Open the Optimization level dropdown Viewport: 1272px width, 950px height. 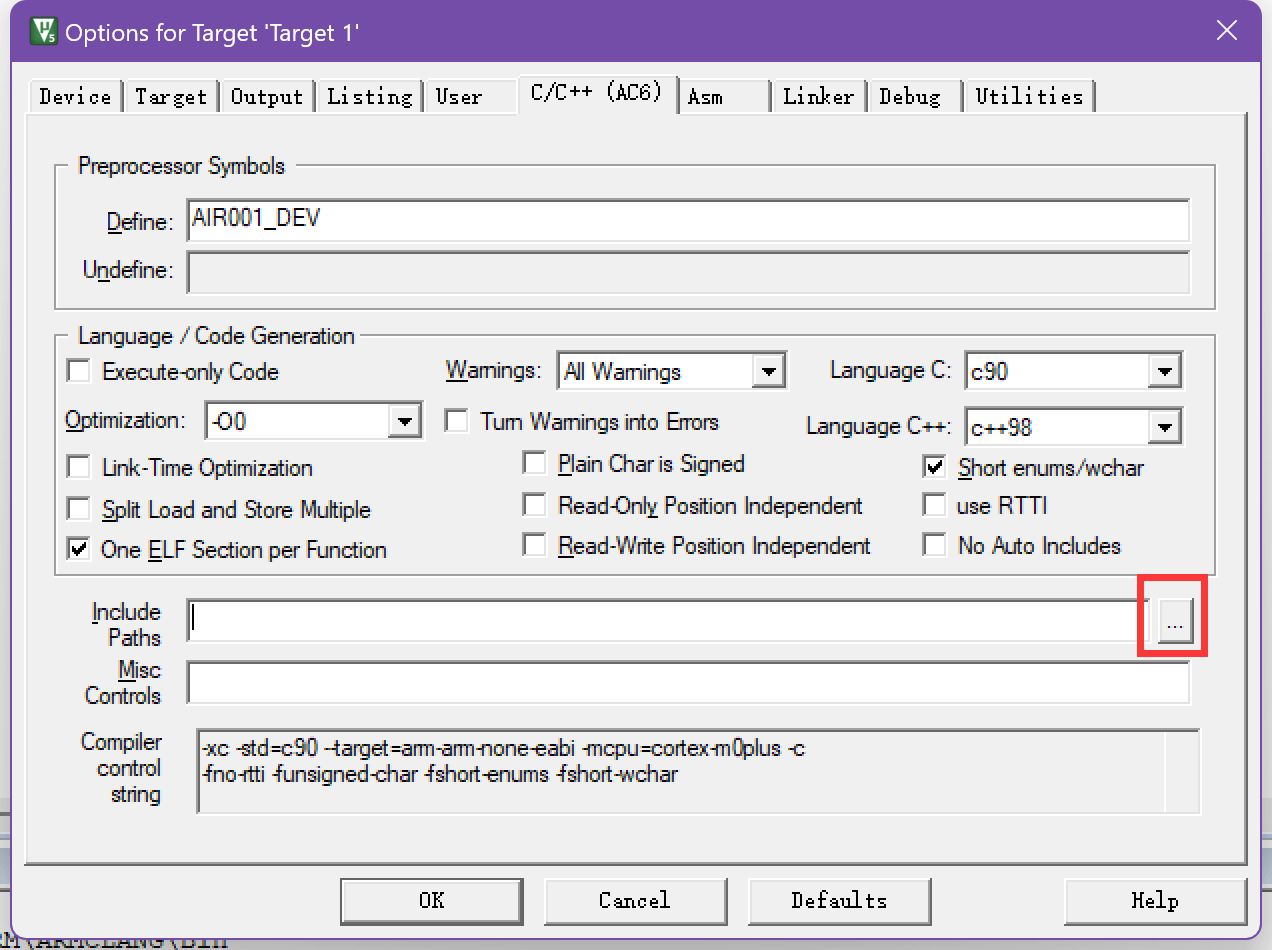point(404,422)
